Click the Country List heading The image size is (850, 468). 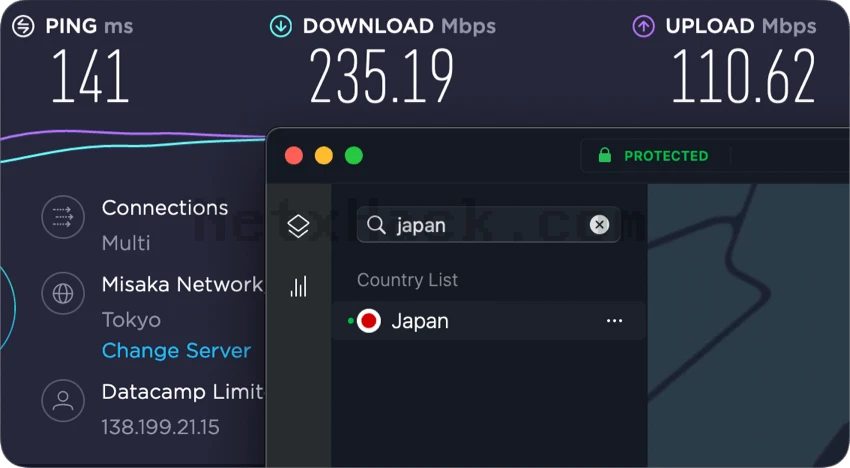407,280
